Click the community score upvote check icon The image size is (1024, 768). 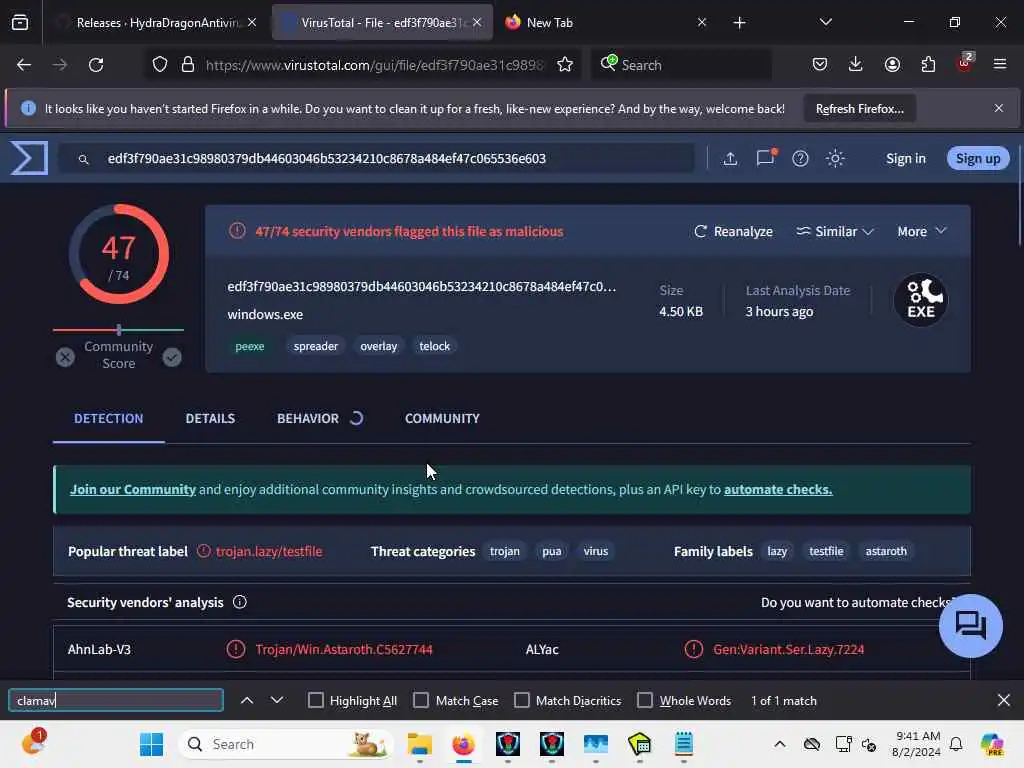(172, 357)
